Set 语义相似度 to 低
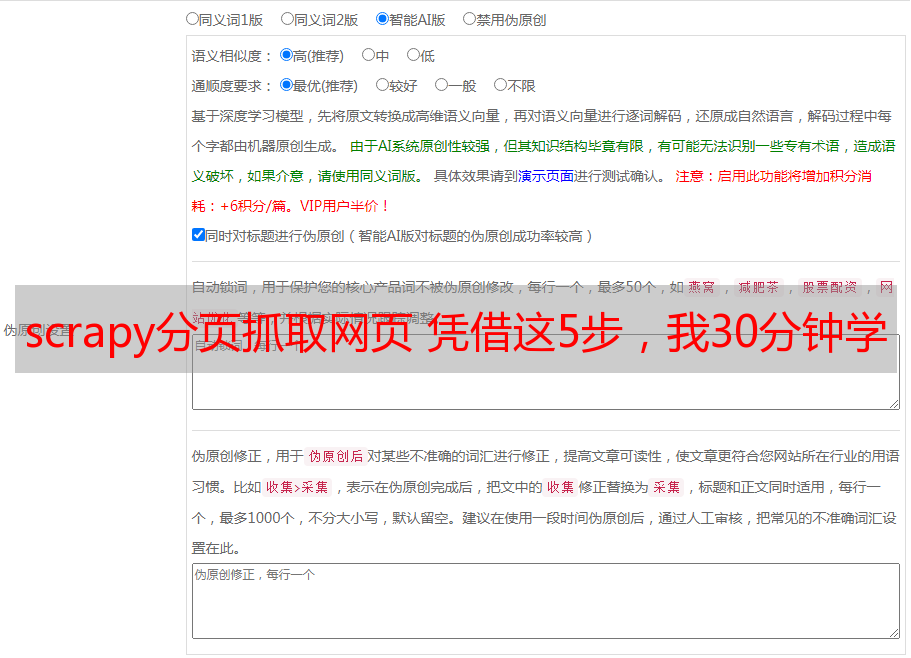The height and width of the screenshot is (658, 911). tap(413, 55)
